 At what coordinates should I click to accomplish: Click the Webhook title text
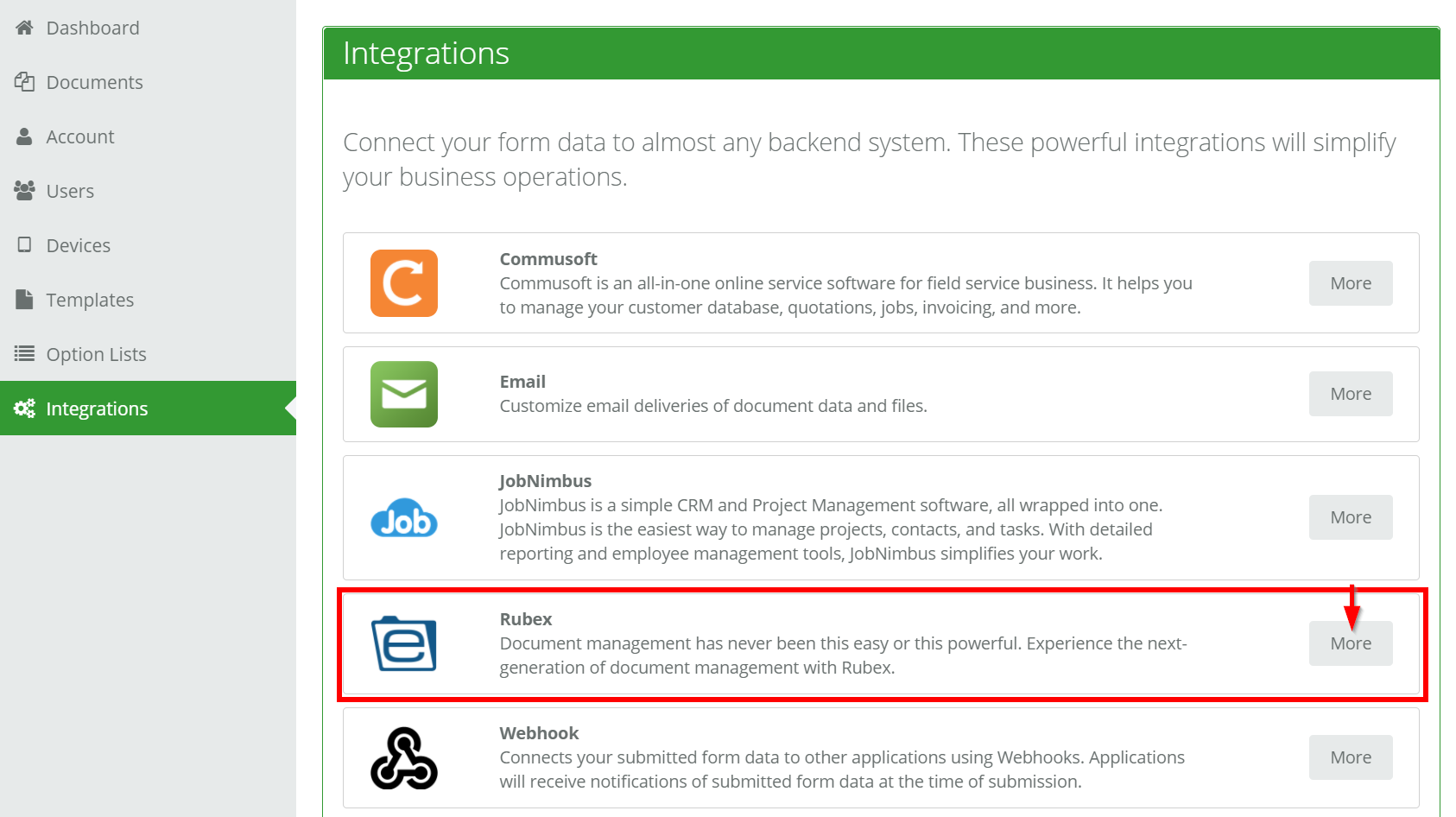coord(539,733)
